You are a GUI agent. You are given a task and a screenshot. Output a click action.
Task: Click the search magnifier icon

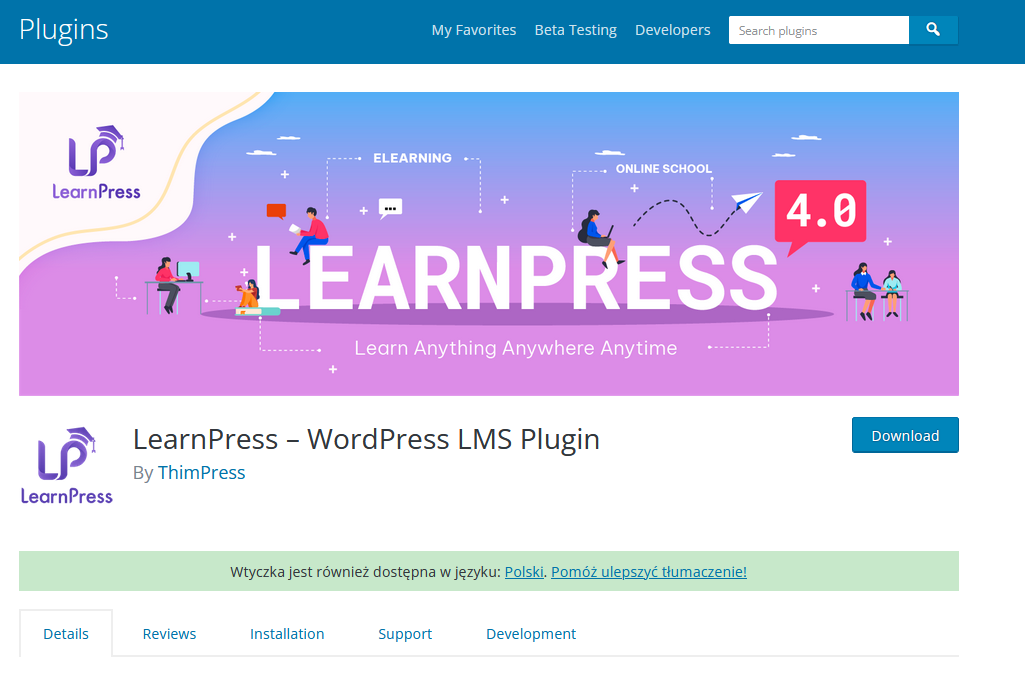pos(933,30)
